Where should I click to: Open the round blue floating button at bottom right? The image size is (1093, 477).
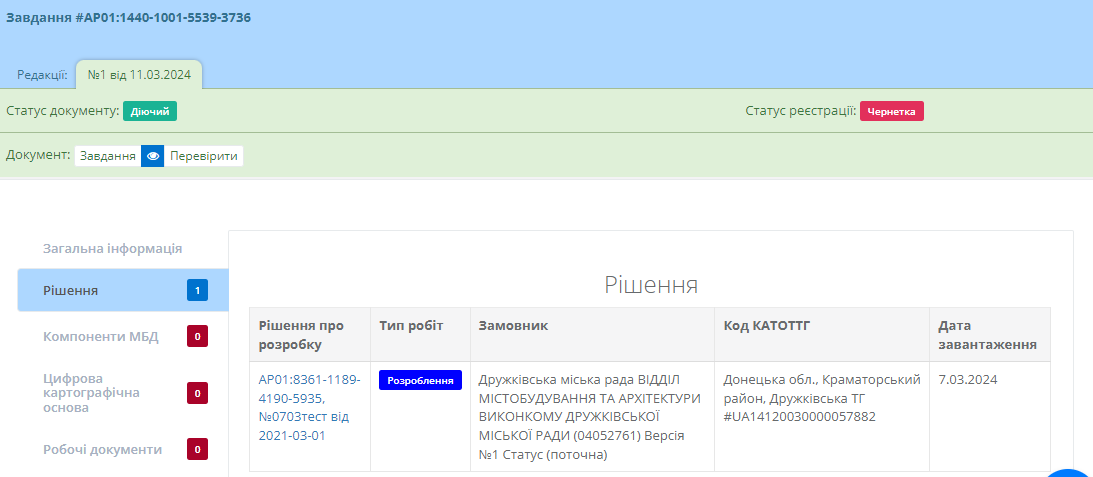[x=1071, y=472]
